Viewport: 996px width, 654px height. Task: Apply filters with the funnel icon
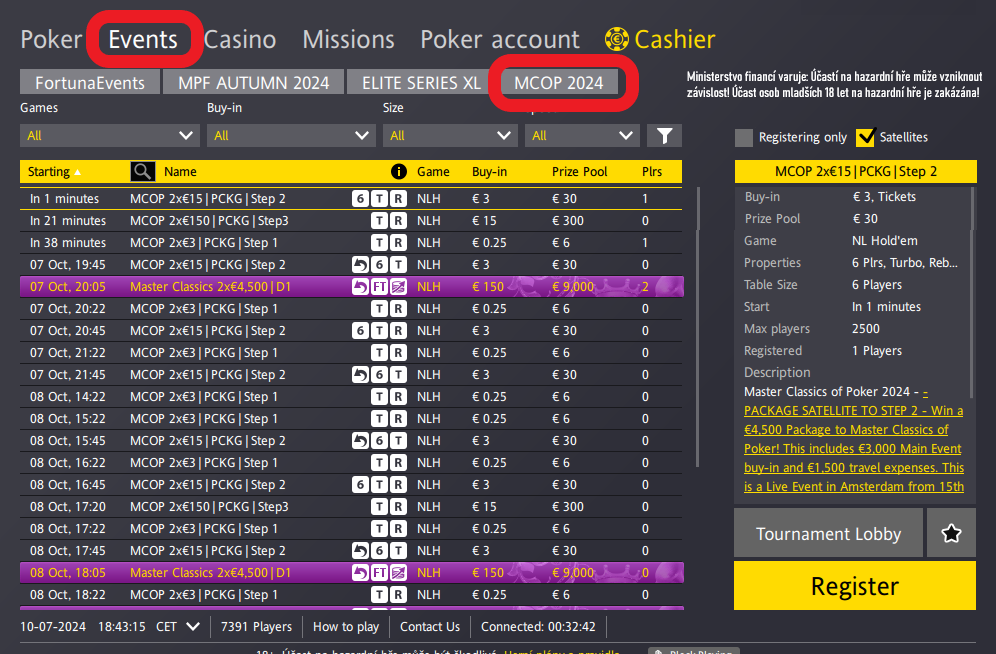(664, 135)
